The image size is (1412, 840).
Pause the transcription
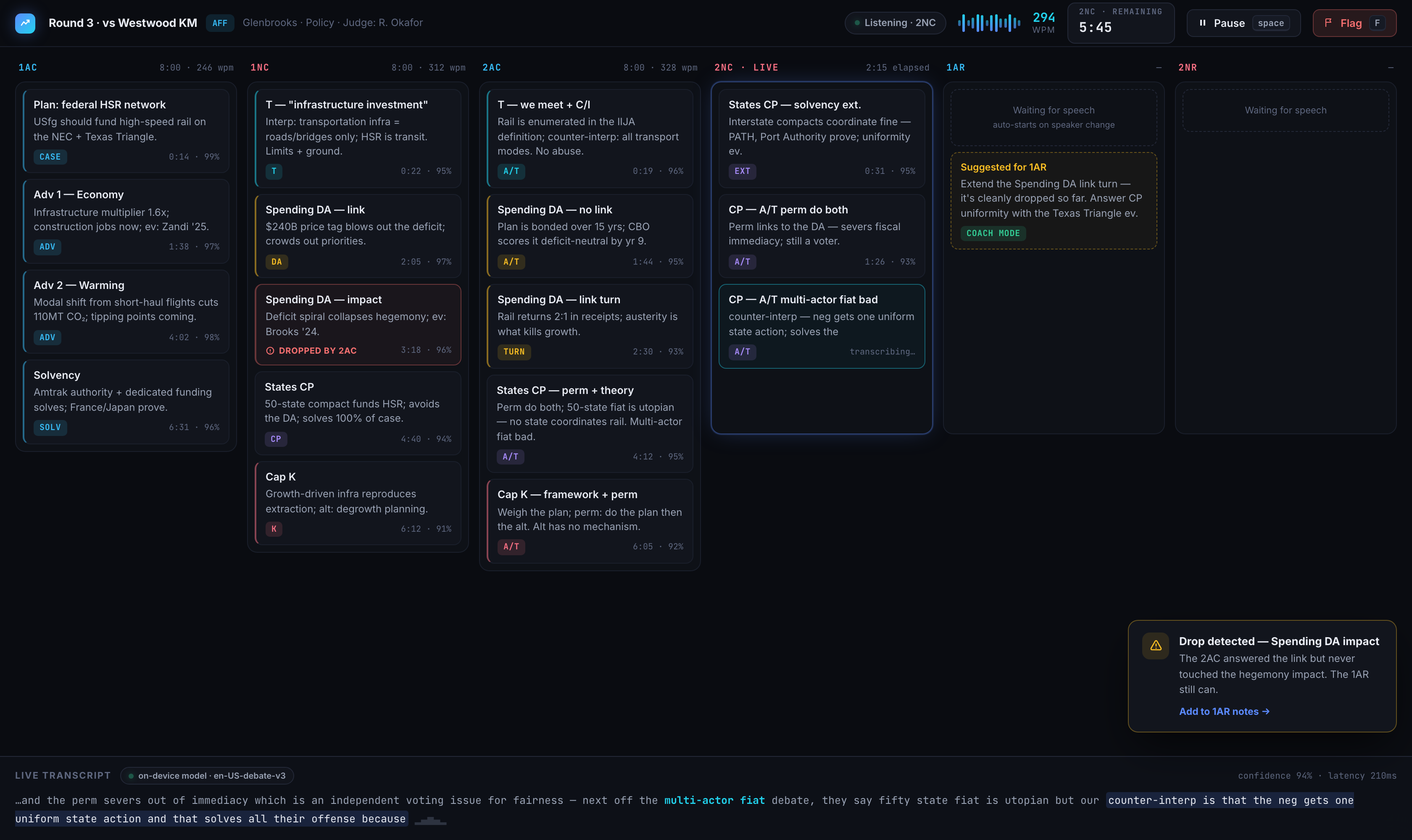pyautogui.click(x=1243, y=23)
